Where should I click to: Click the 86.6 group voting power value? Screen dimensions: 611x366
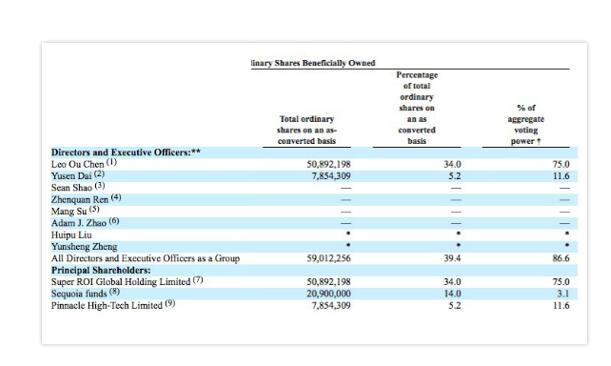pos(561,258)
